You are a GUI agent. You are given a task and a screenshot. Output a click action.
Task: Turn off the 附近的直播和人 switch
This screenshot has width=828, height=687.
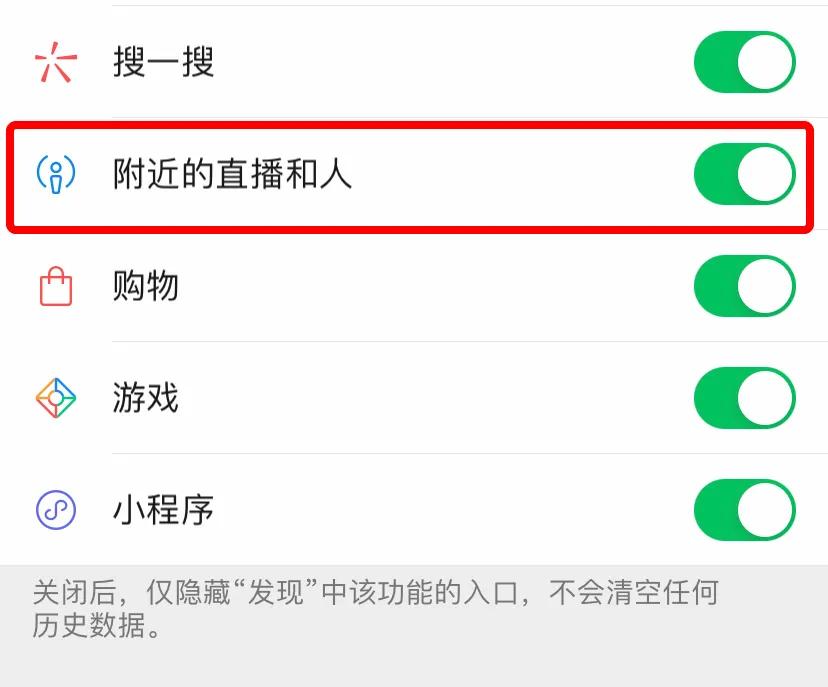[x=746, y=175]
